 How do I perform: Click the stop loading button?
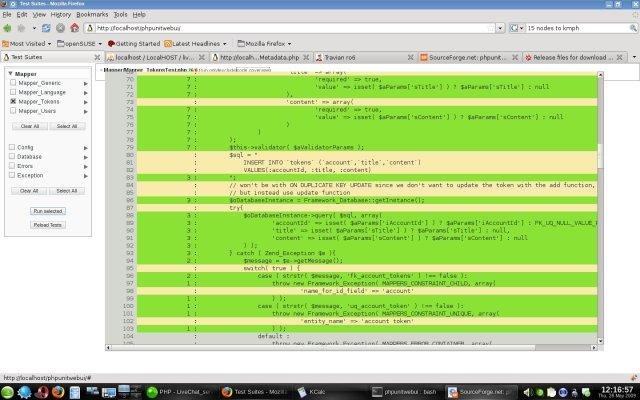tap(60, 28)
